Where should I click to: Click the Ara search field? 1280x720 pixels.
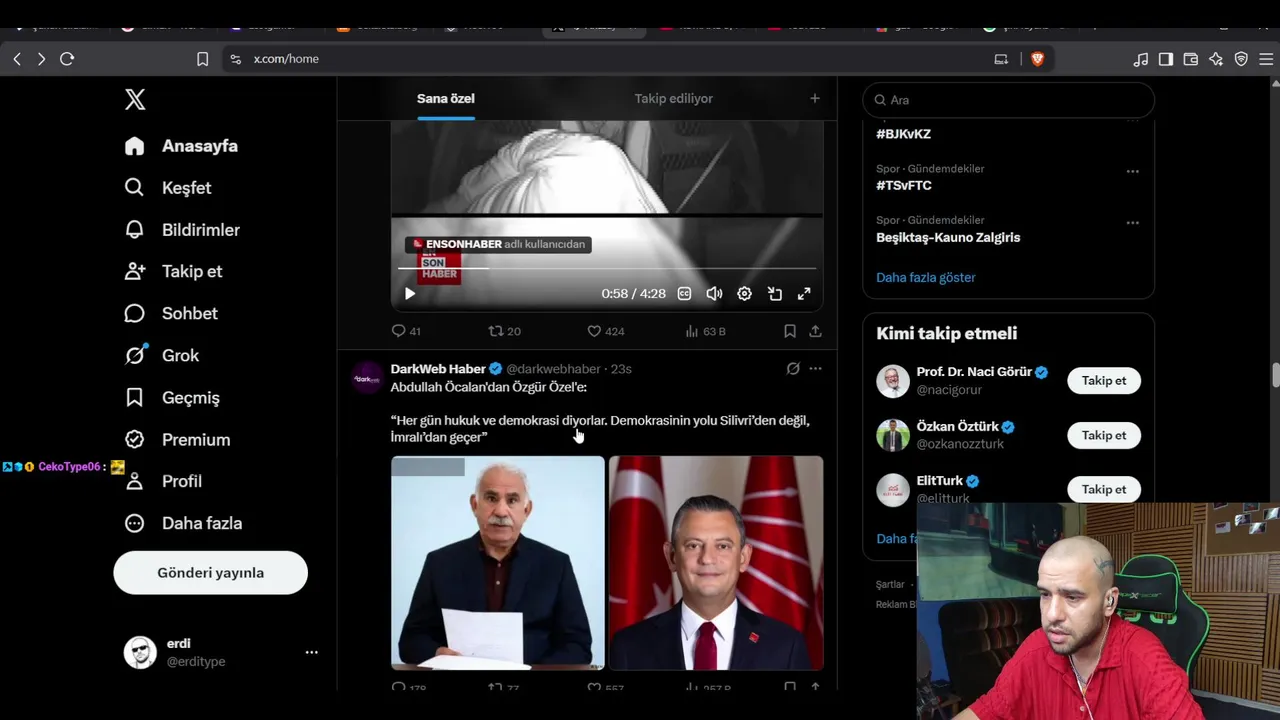coord(1008,100)
